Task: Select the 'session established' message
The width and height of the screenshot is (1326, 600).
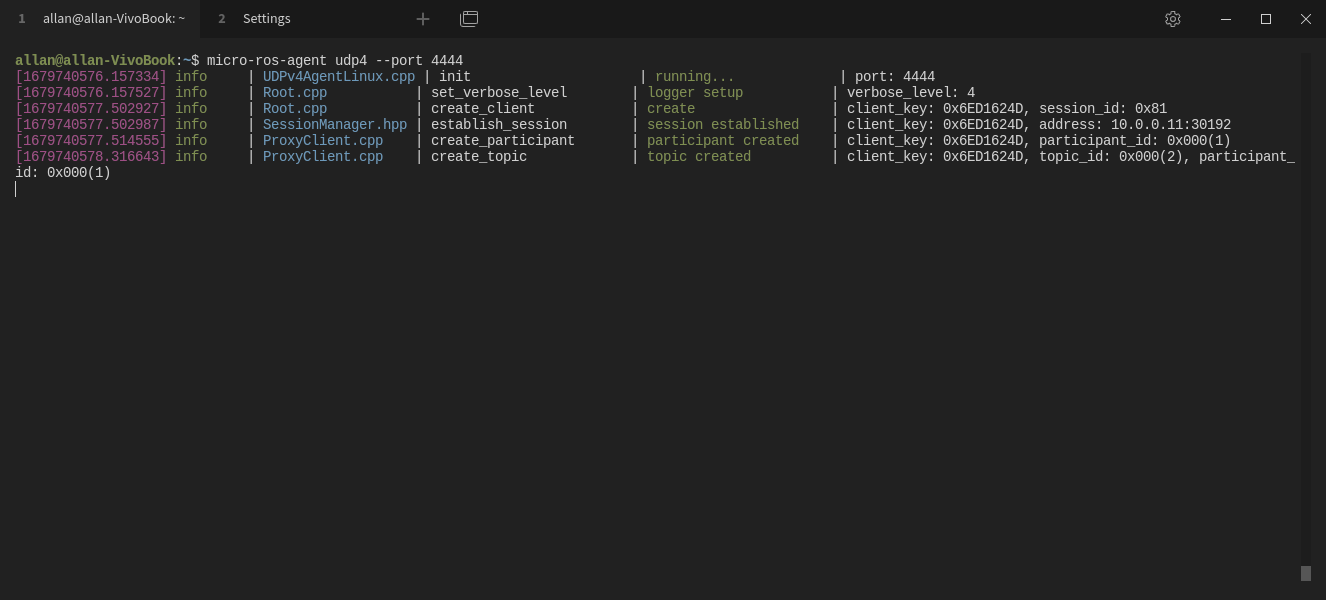Action: [x=722, y=124]
